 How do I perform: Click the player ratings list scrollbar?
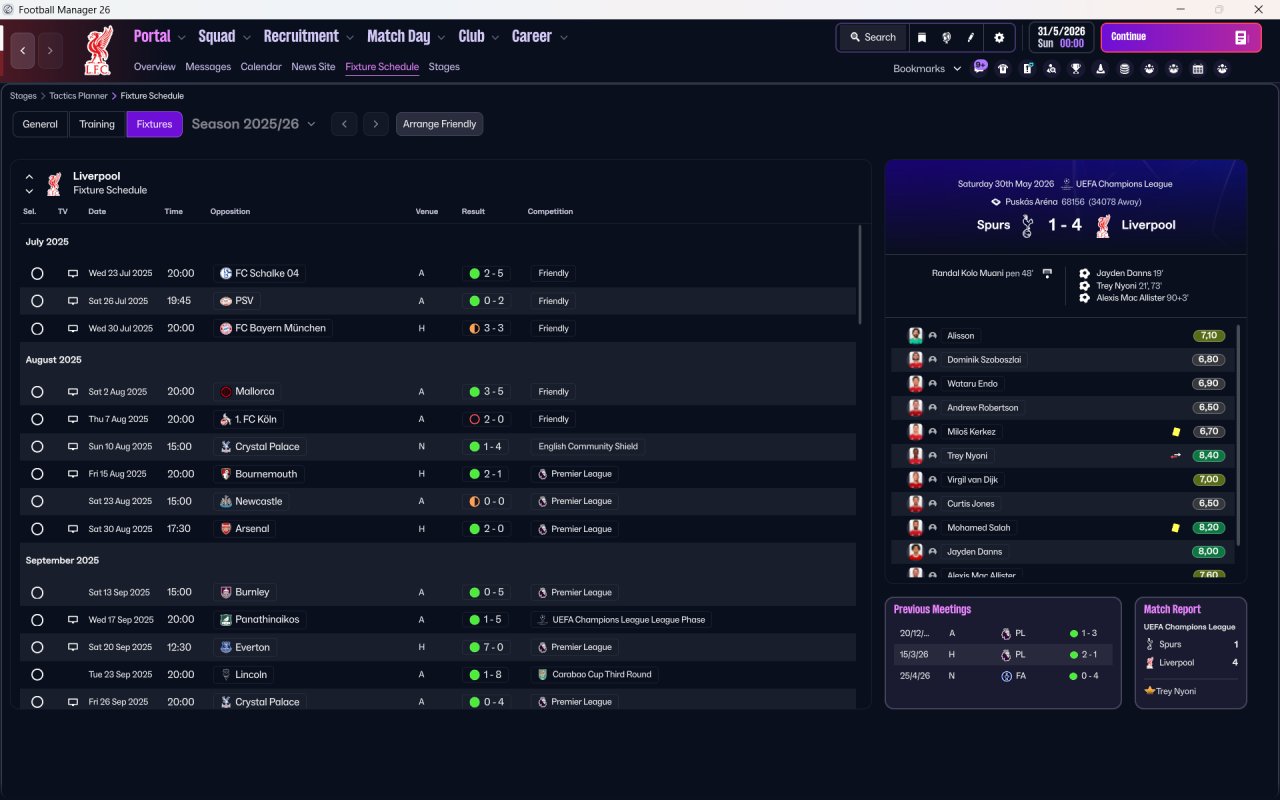1238,434
